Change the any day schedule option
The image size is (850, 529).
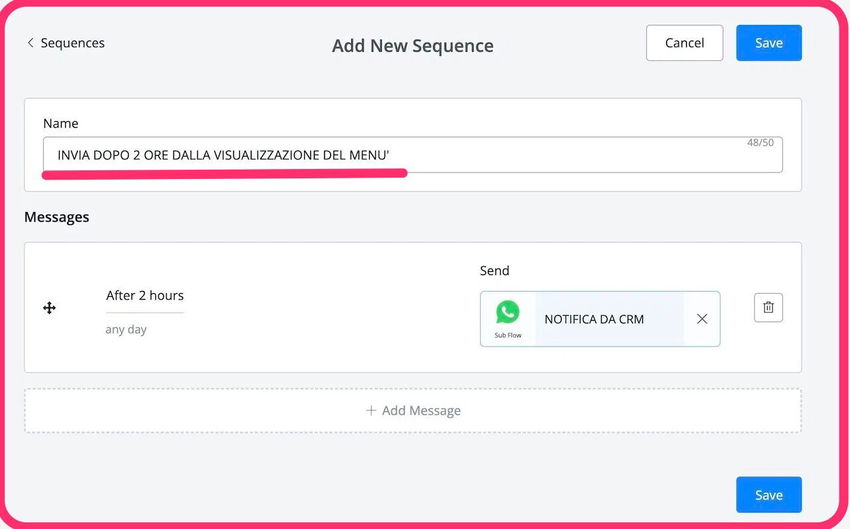pyautogui.click(x=126, y=329)
